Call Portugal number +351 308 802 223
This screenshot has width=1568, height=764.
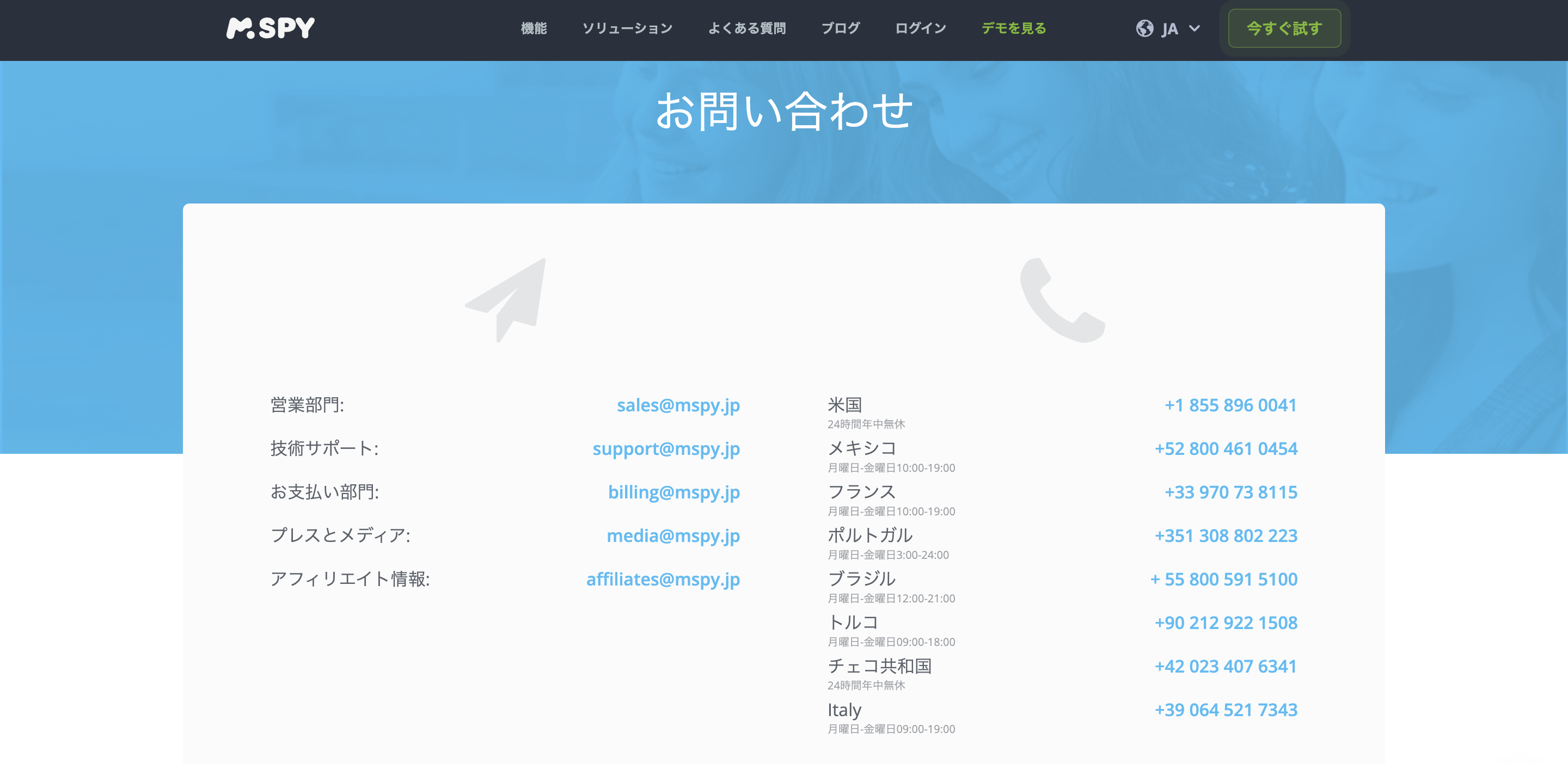click(1226, 536)
